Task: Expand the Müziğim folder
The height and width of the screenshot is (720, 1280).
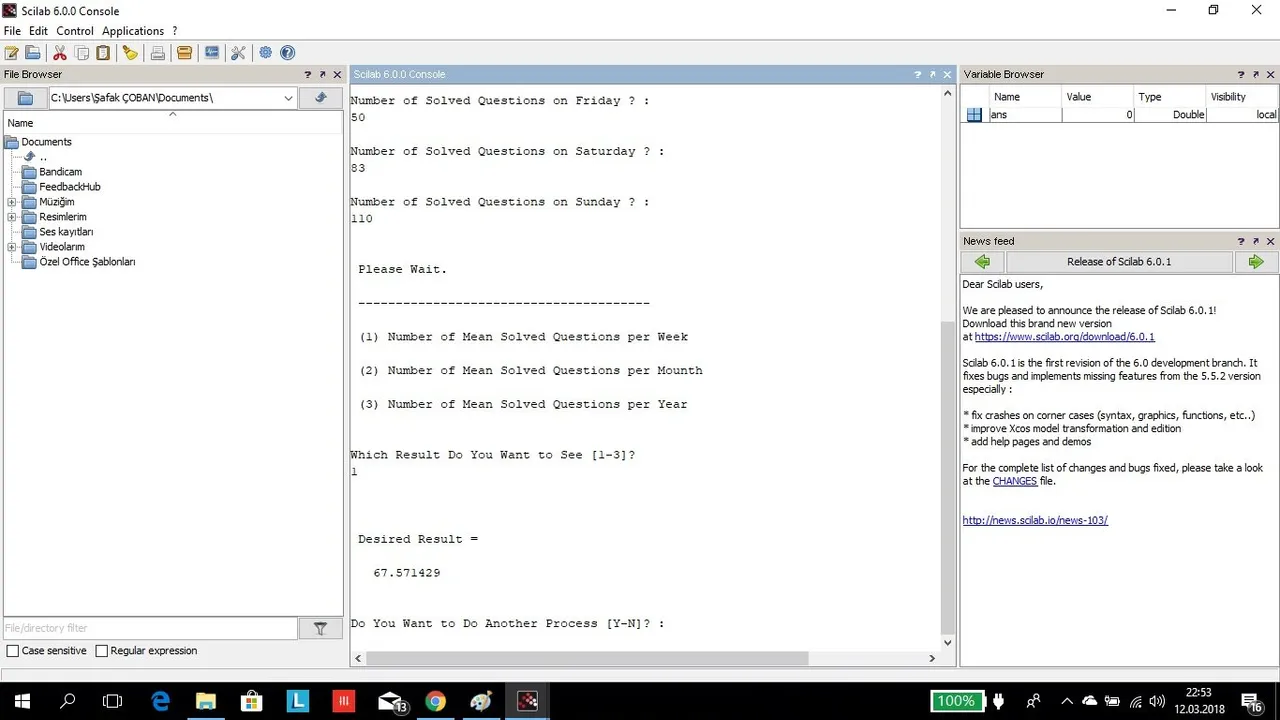Action: point(12,202)
